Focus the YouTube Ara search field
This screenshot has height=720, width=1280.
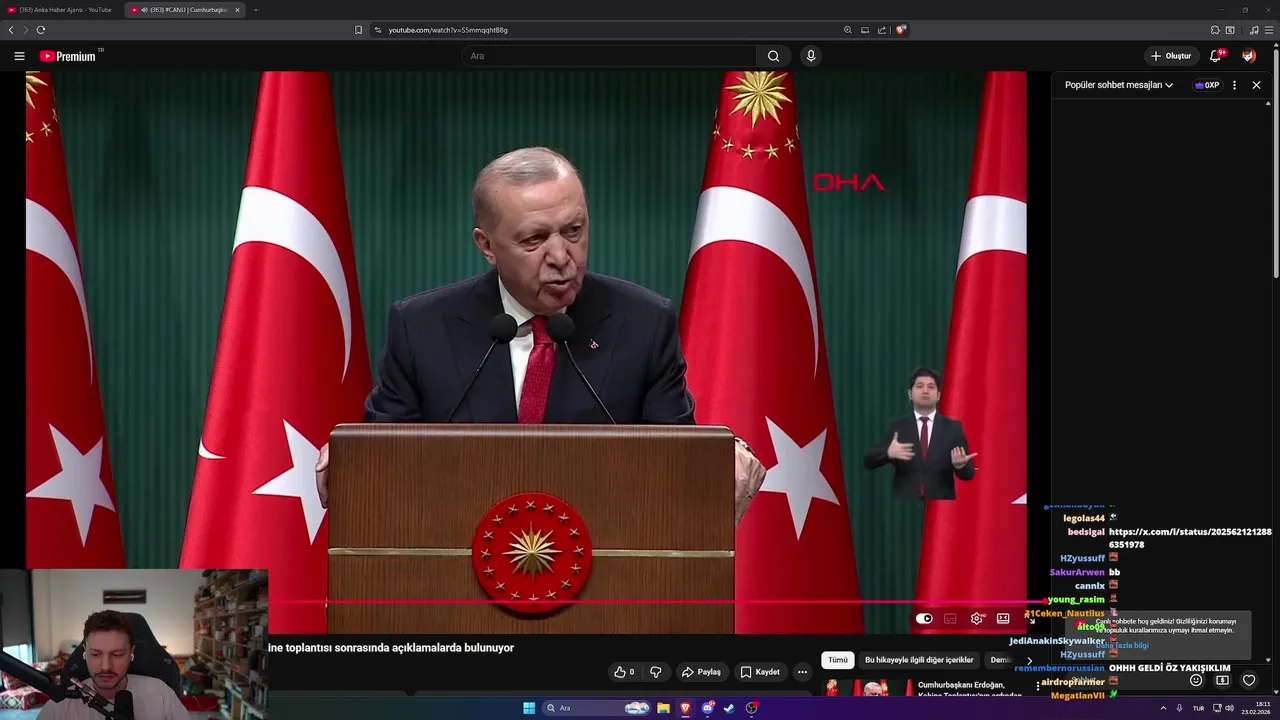point(610,56)
